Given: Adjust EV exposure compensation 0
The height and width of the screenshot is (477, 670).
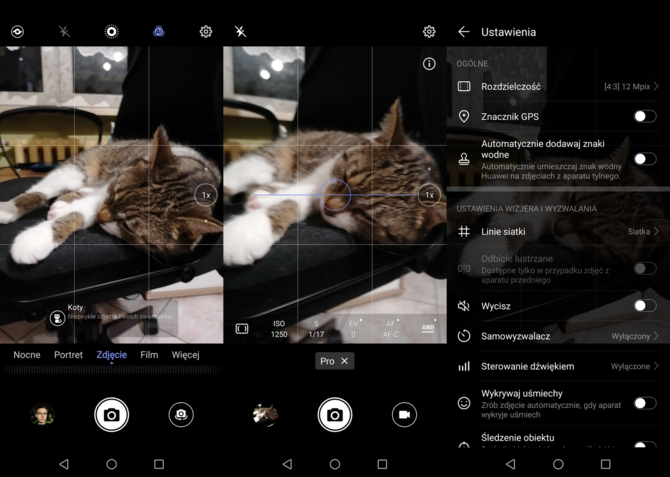Looking at the screenshot, I should coord(353,329).
